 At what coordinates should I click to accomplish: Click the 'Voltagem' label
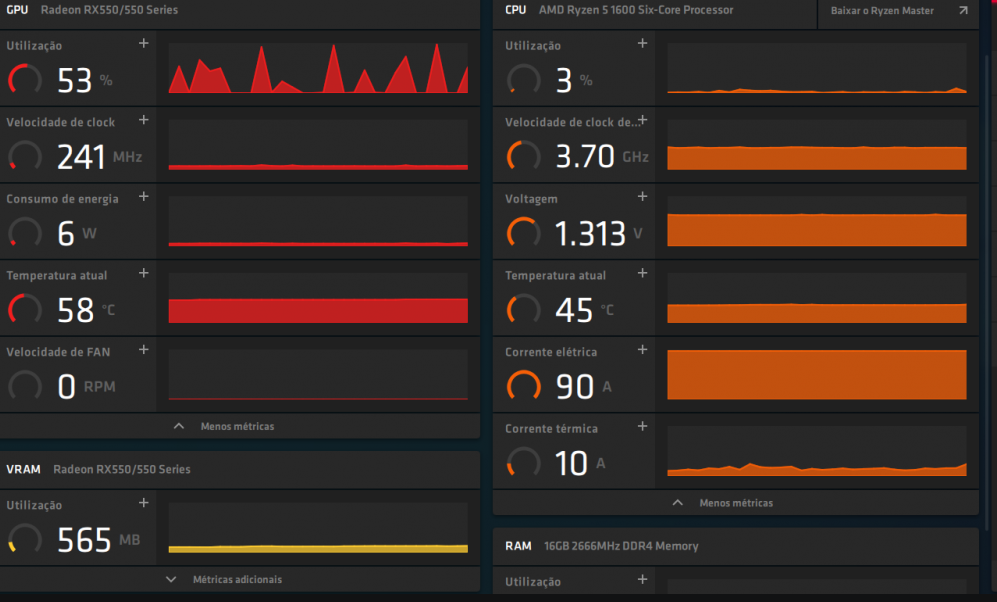point(531,199)
